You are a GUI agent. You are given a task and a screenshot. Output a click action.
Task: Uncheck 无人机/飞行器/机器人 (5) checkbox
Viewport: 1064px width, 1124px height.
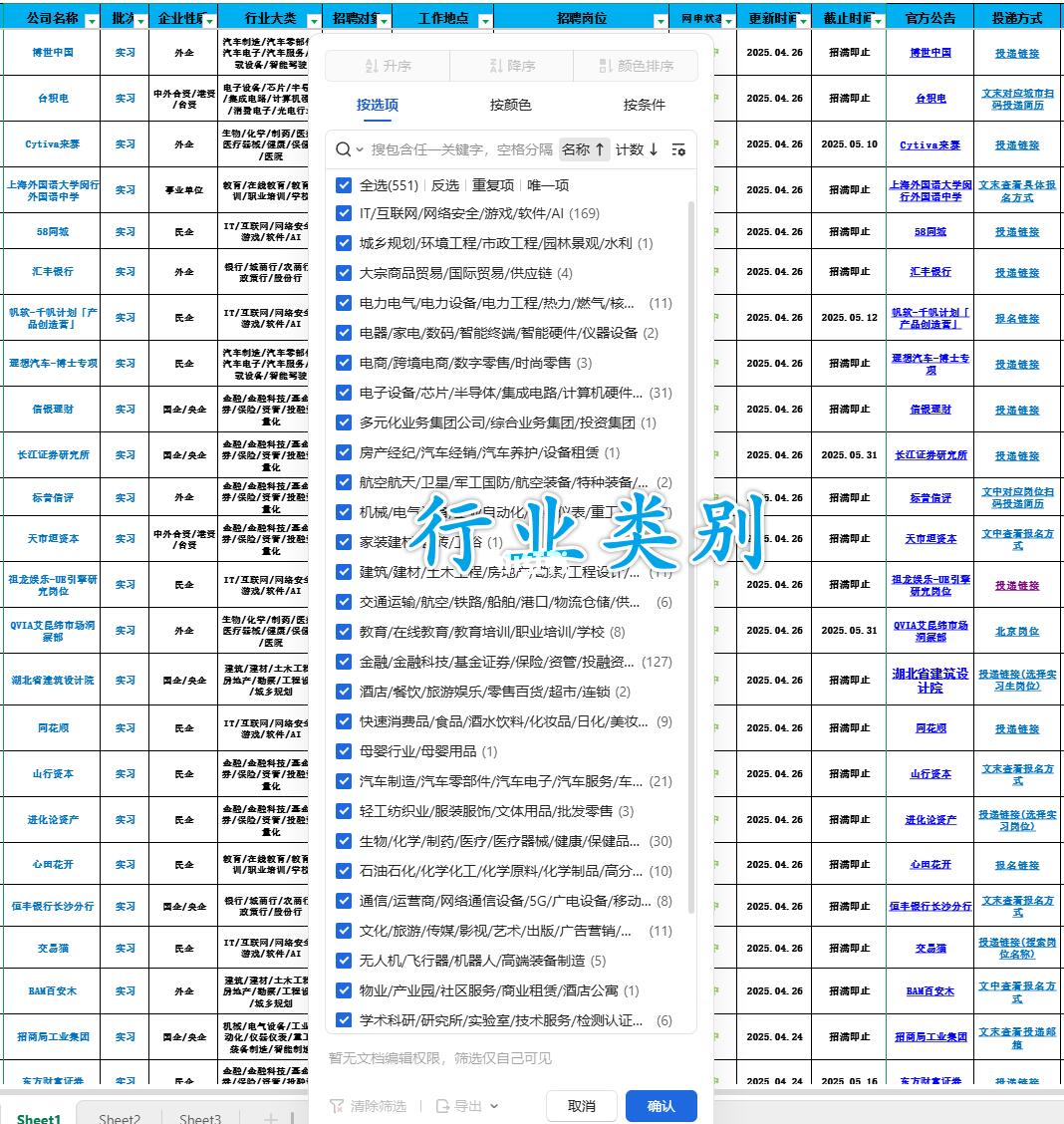coord(344,961)
